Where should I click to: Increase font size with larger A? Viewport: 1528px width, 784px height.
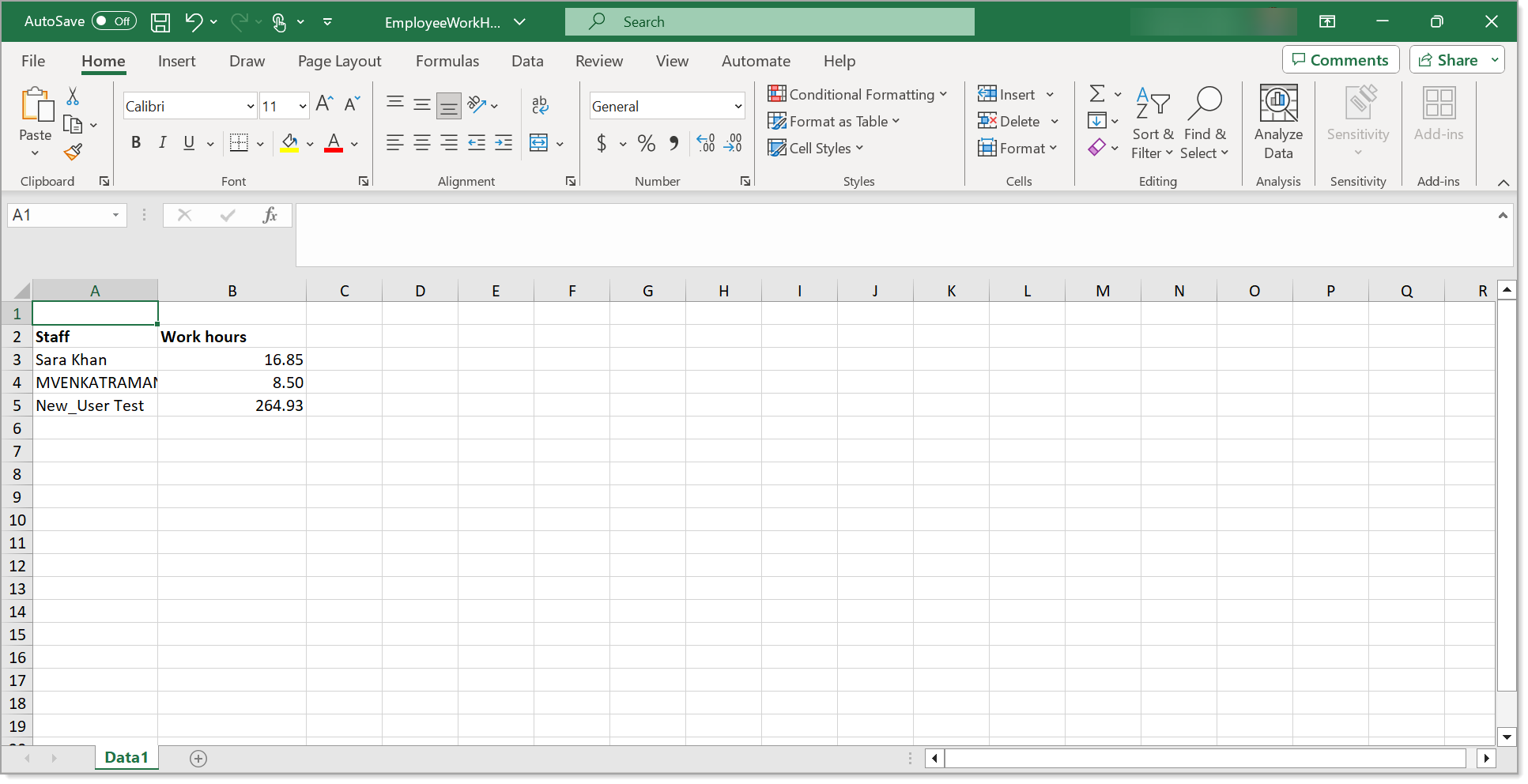pos(324,104)
